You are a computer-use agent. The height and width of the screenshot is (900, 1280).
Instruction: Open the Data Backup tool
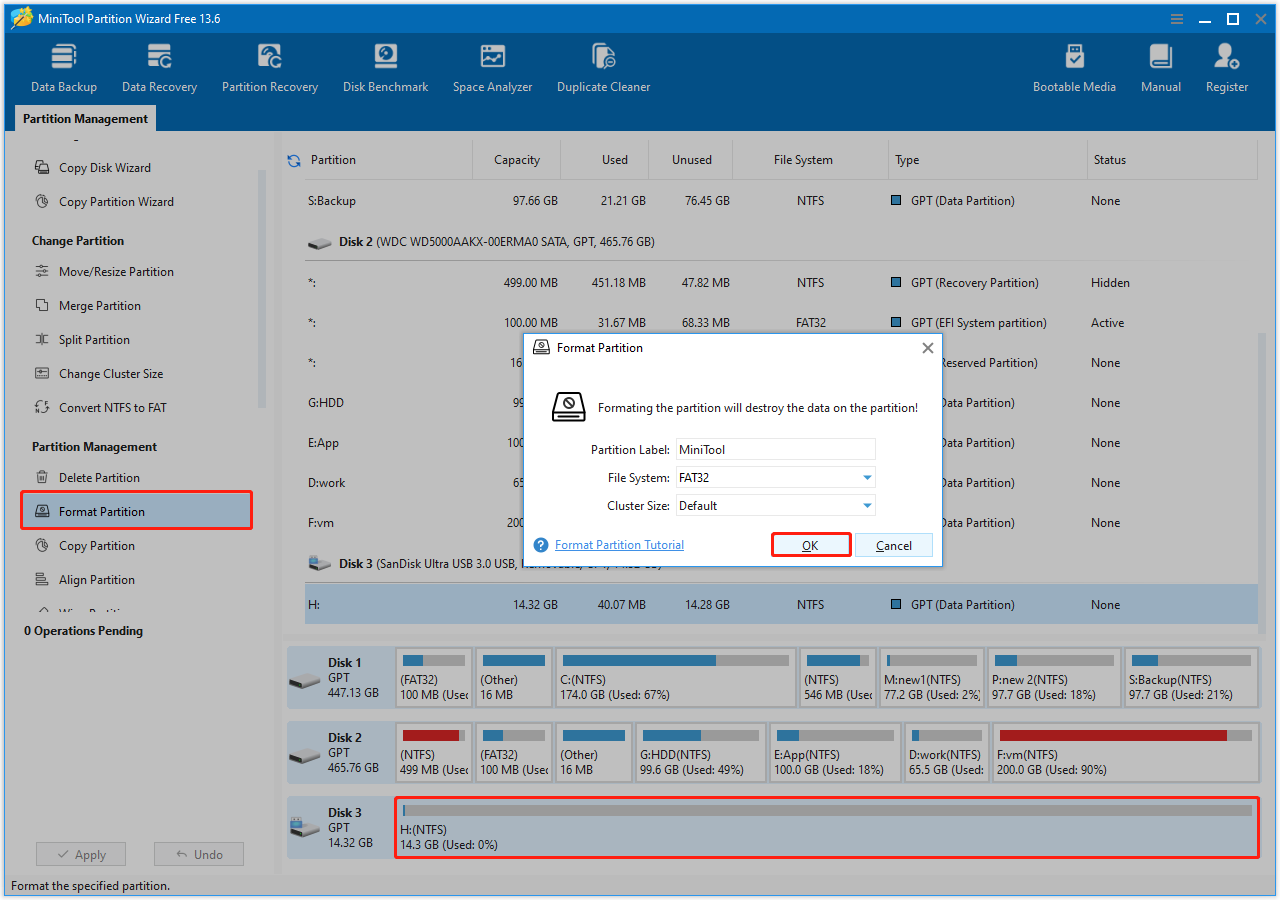point(64,68)
